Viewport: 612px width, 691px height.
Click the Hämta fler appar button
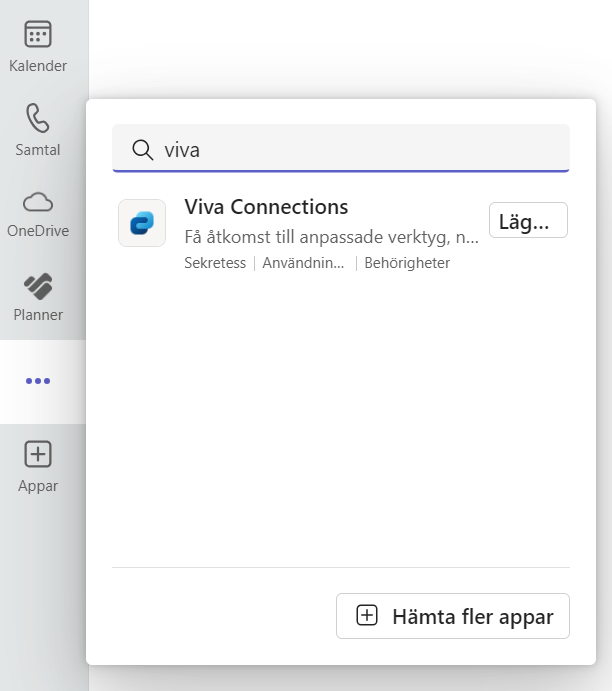453,616
